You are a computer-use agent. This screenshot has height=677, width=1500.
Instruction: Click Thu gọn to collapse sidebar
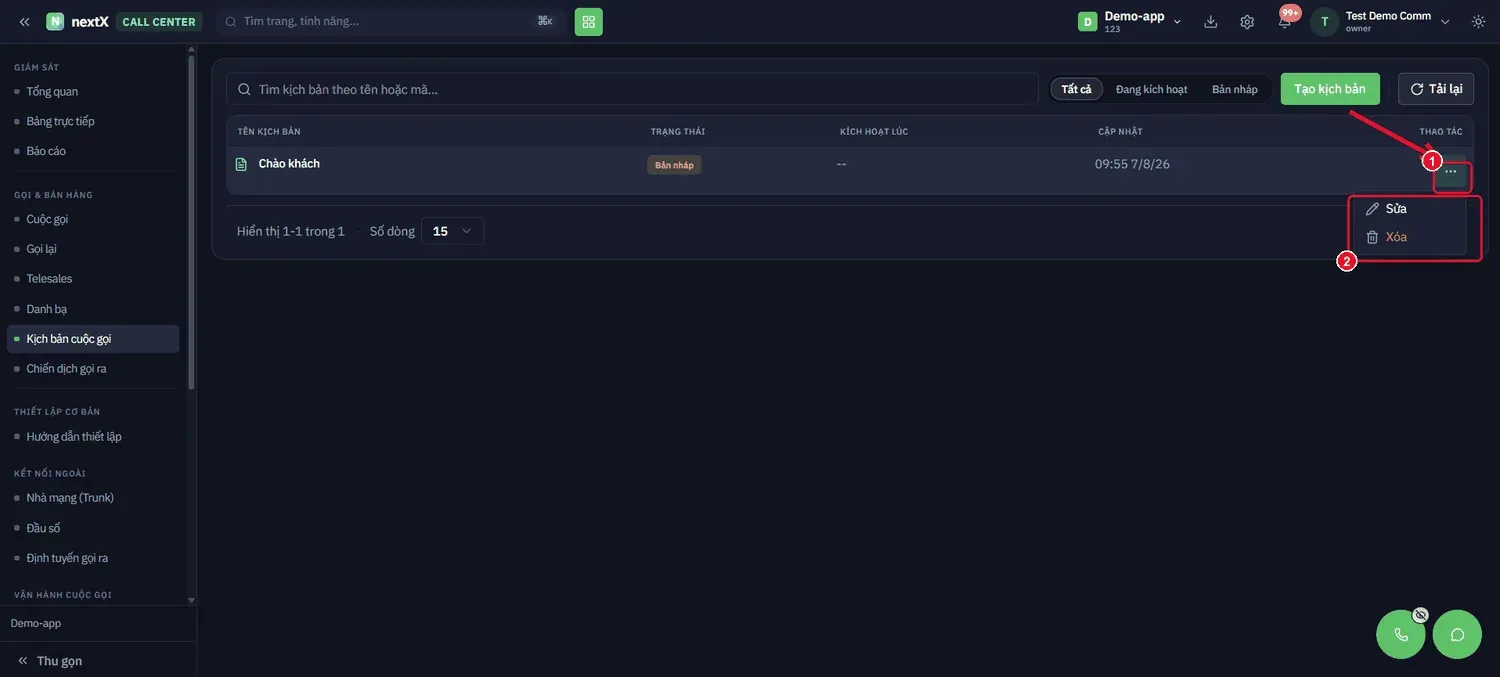(50, 661)
